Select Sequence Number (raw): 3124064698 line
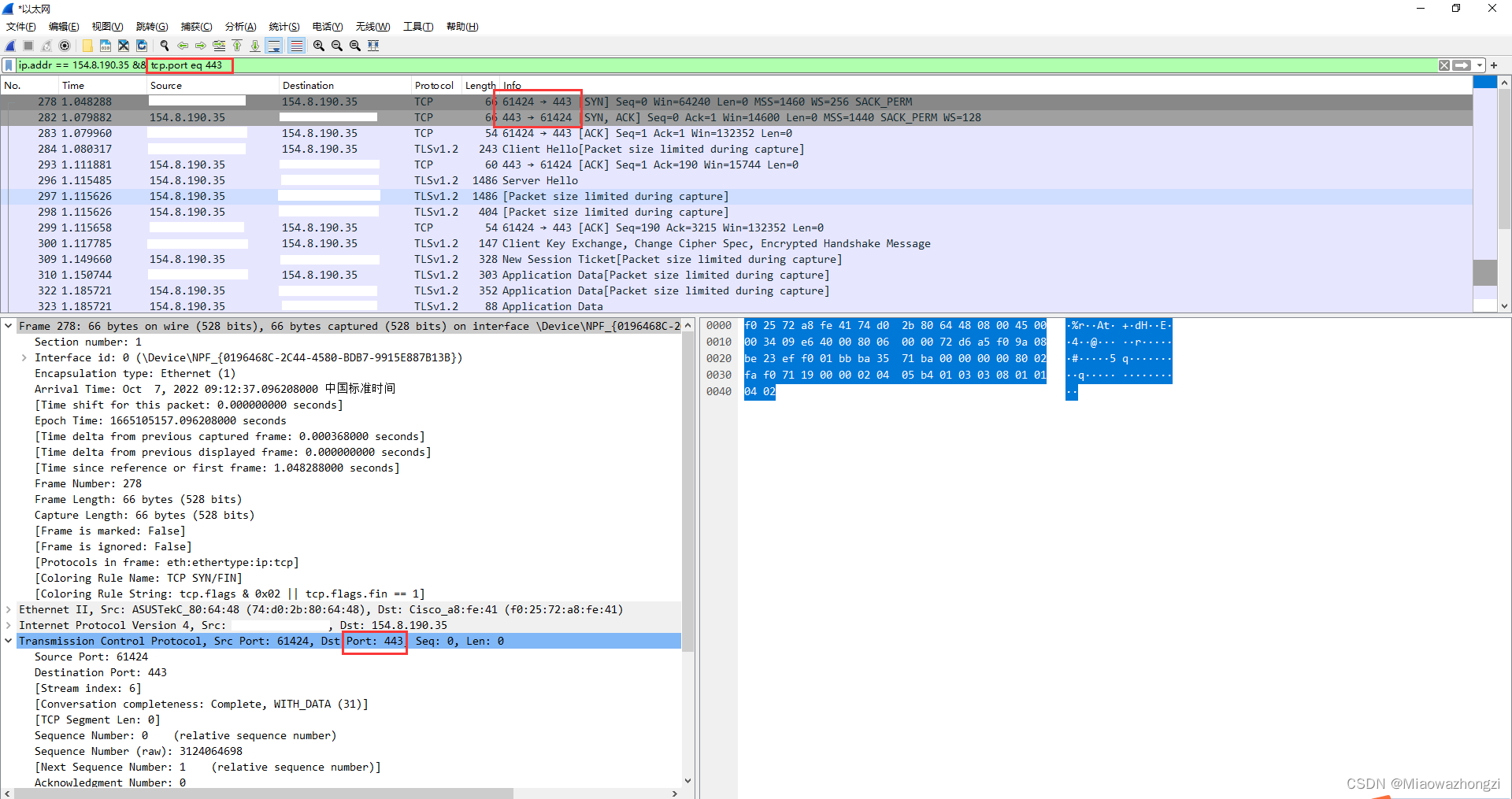The height and width of the screenshot is (799, 1512). (139, 751)
